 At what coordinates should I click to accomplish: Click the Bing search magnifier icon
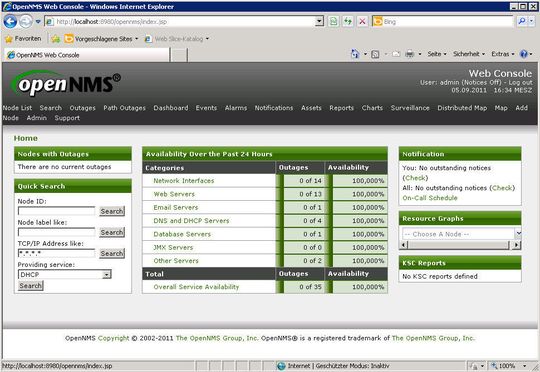click(x=522, y=21)
